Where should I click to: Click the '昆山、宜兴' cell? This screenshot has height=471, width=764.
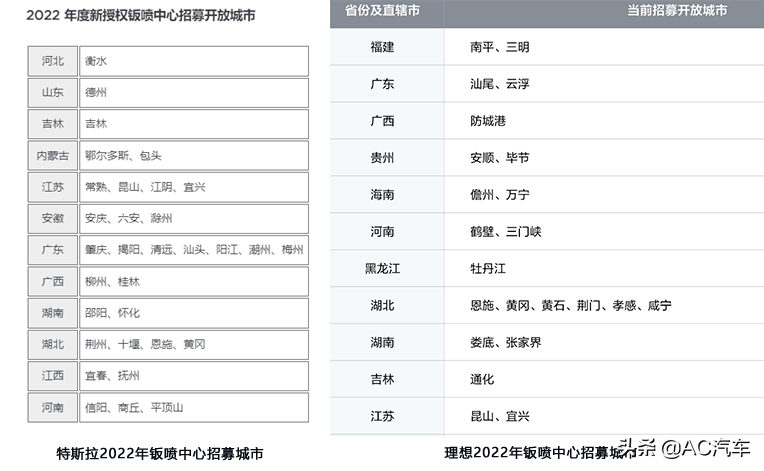(604, 416)
